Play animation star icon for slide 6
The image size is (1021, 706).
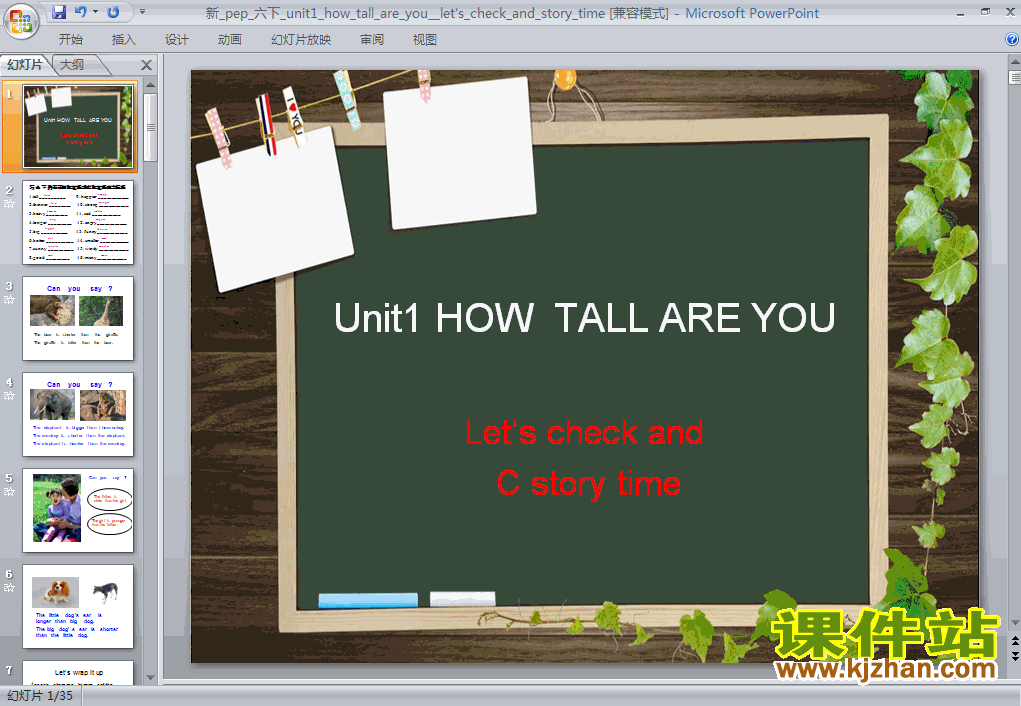pyautogui.click(x=9, y=588)
